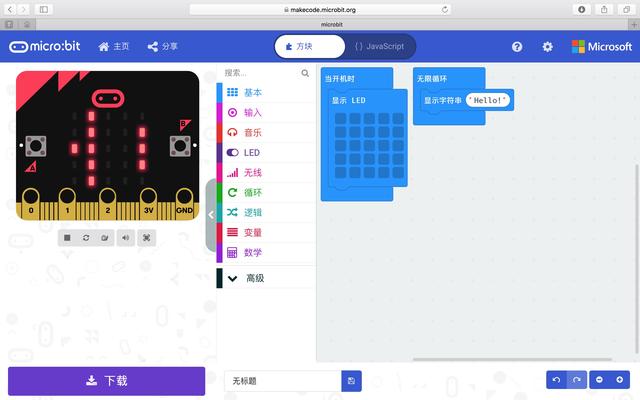Screen dimensions: 640x400
Task: Zoom in the blocks workspace
Action: (620, 380)
